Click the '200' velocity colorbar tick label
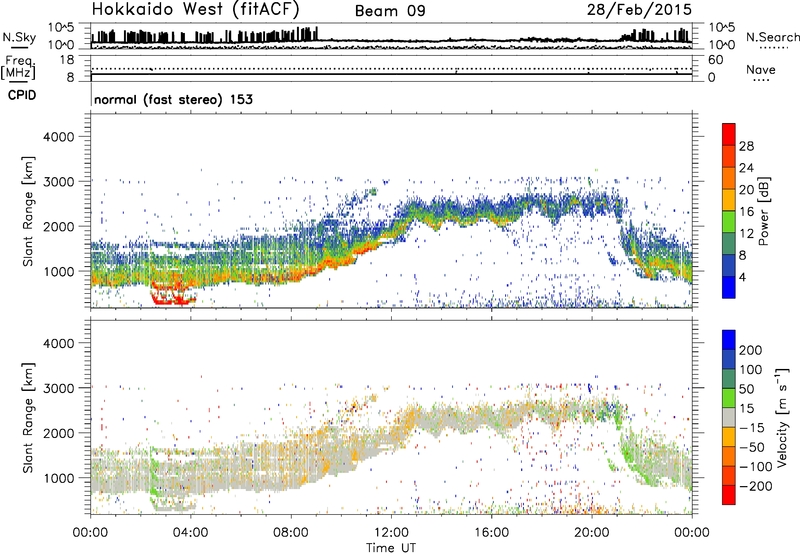Screen dimensions: 800x554 tap(751, 350)
